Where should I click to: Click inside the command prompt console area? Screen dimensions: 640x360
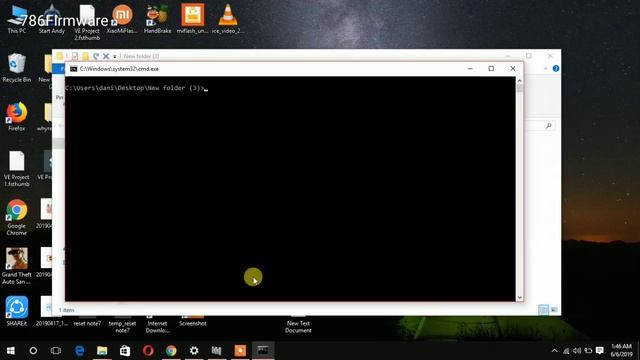click(x=290, y=189)
